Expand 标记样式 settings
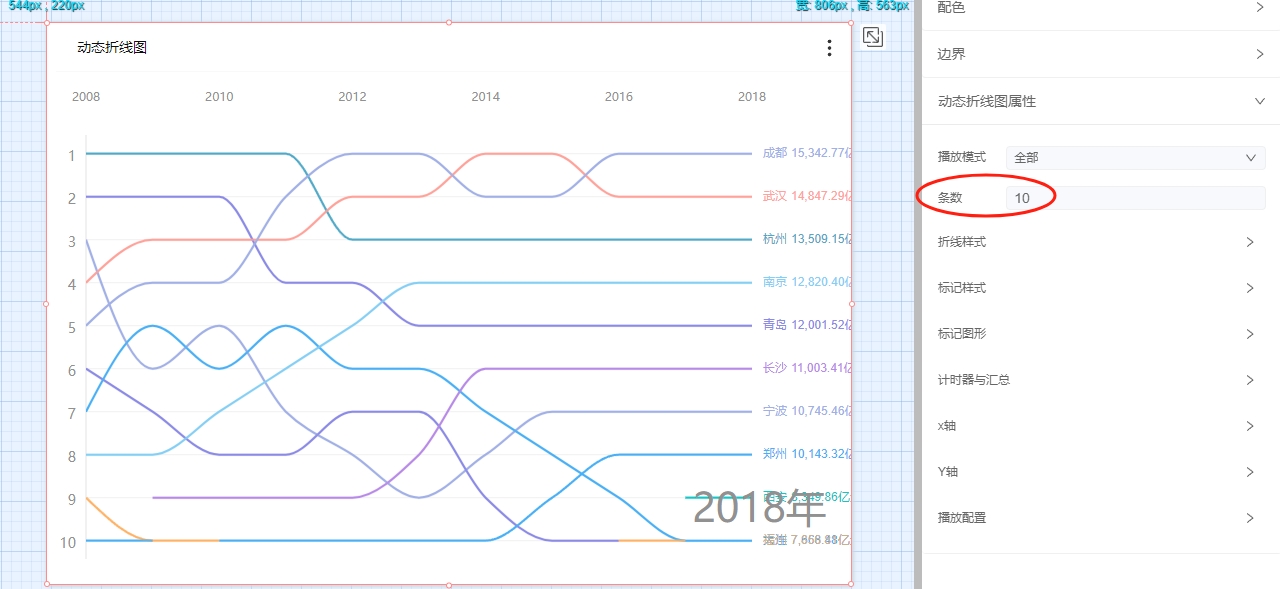Image resolution: width=1280 pixels, height=589 pixels. pyautogui.click(x=1100, y=288)
